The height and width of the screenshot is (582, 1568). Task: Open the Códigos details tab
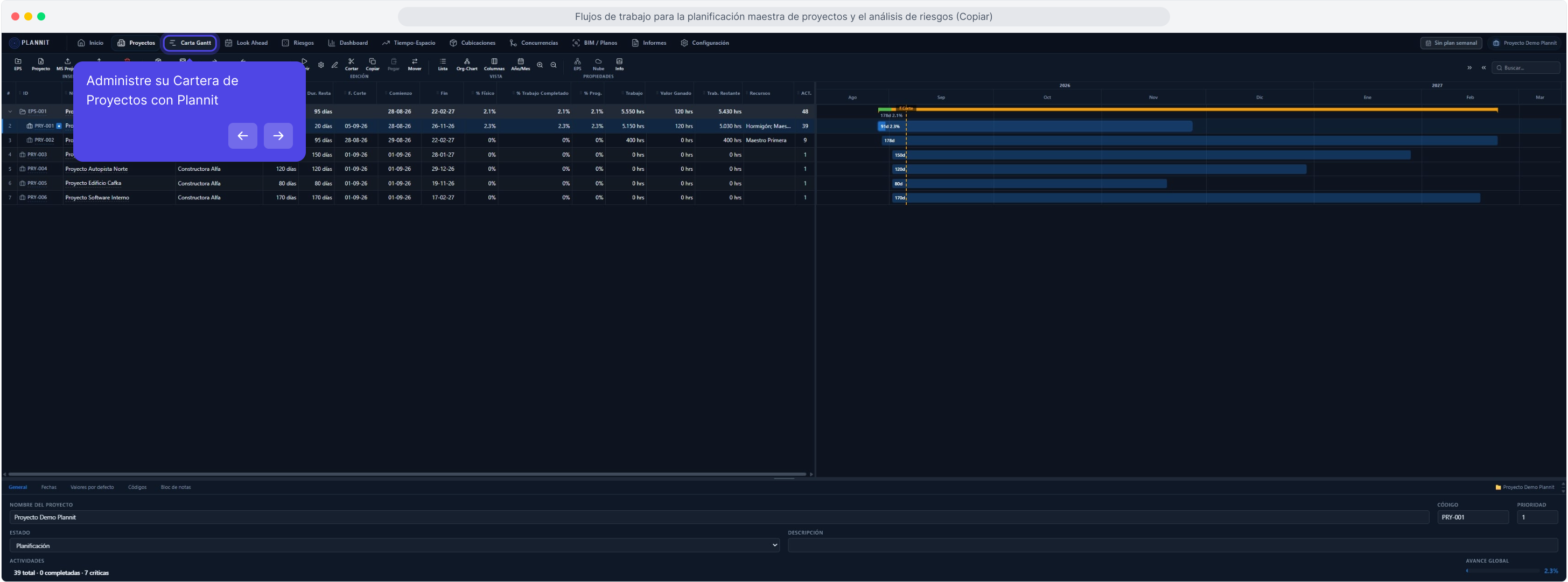pos(137,487)
